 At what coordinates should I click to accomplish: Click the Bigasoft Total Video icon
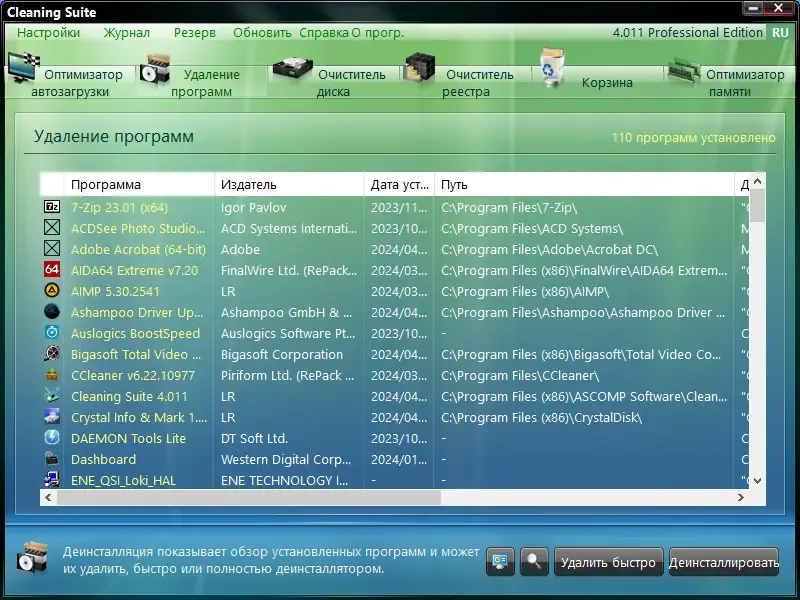52,354
